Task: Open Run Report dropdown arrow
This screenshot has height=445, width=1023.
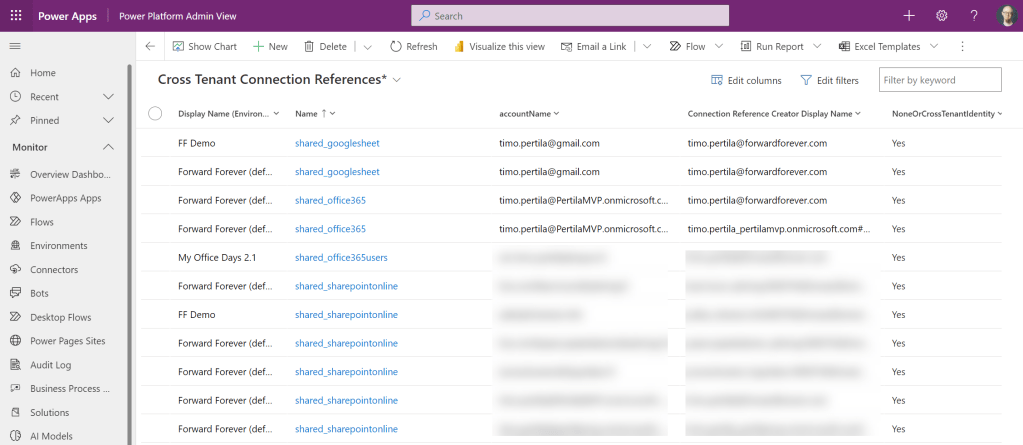Action: coord(817,46)
